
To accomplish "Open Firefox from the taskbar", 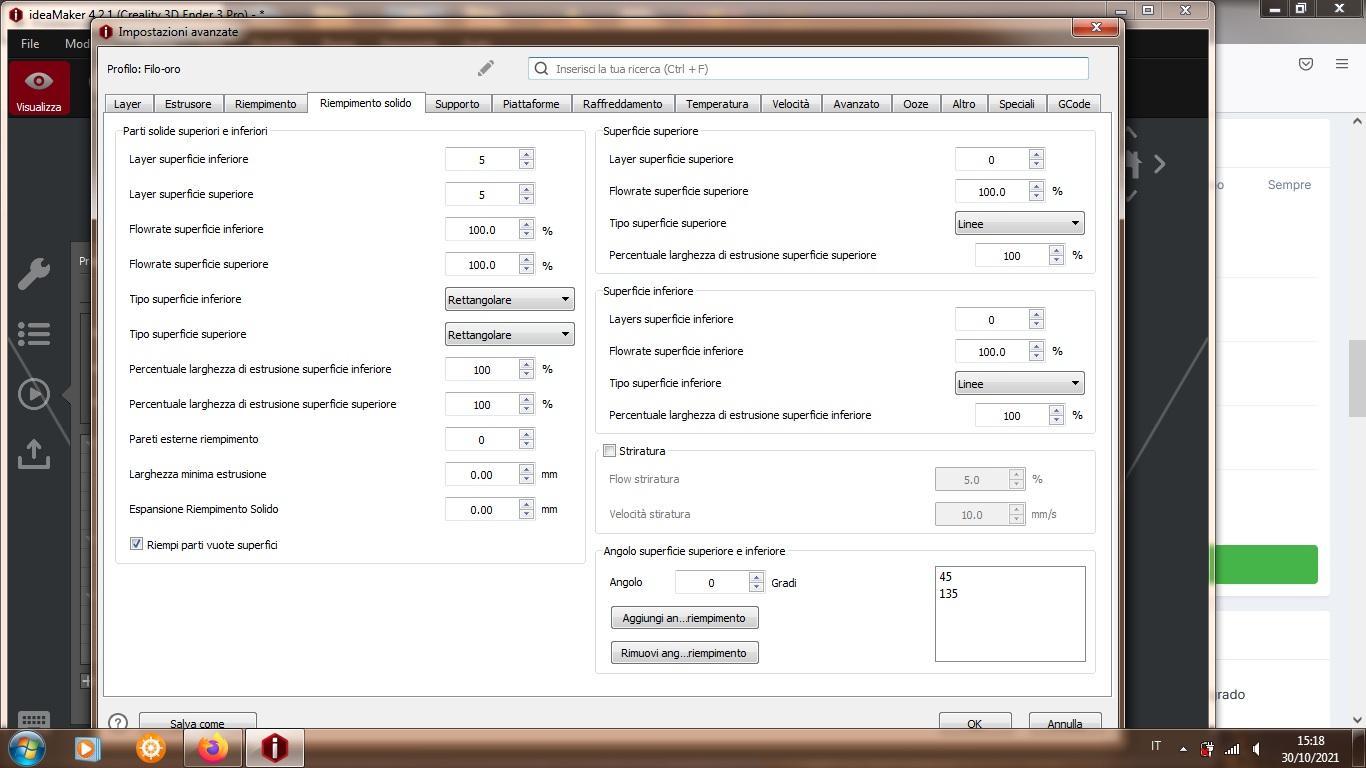I will 212,748.
